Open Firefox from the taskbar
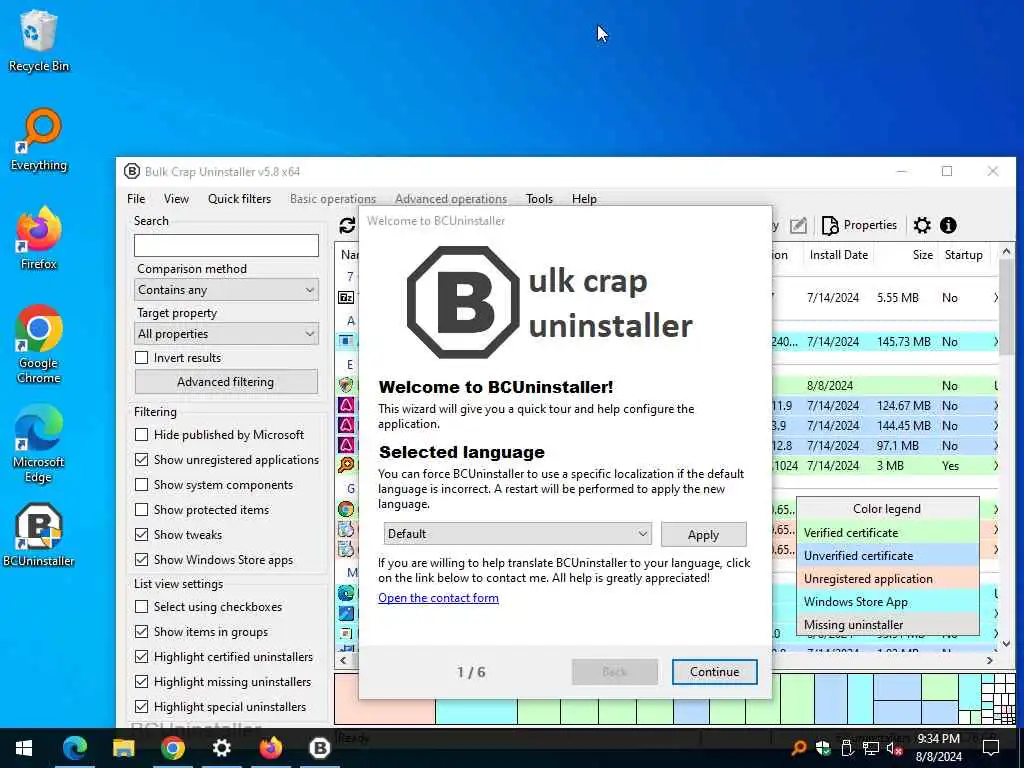The width and height of the screenshot is (1024, 768). pyautogui.click(x=270, y=748)
